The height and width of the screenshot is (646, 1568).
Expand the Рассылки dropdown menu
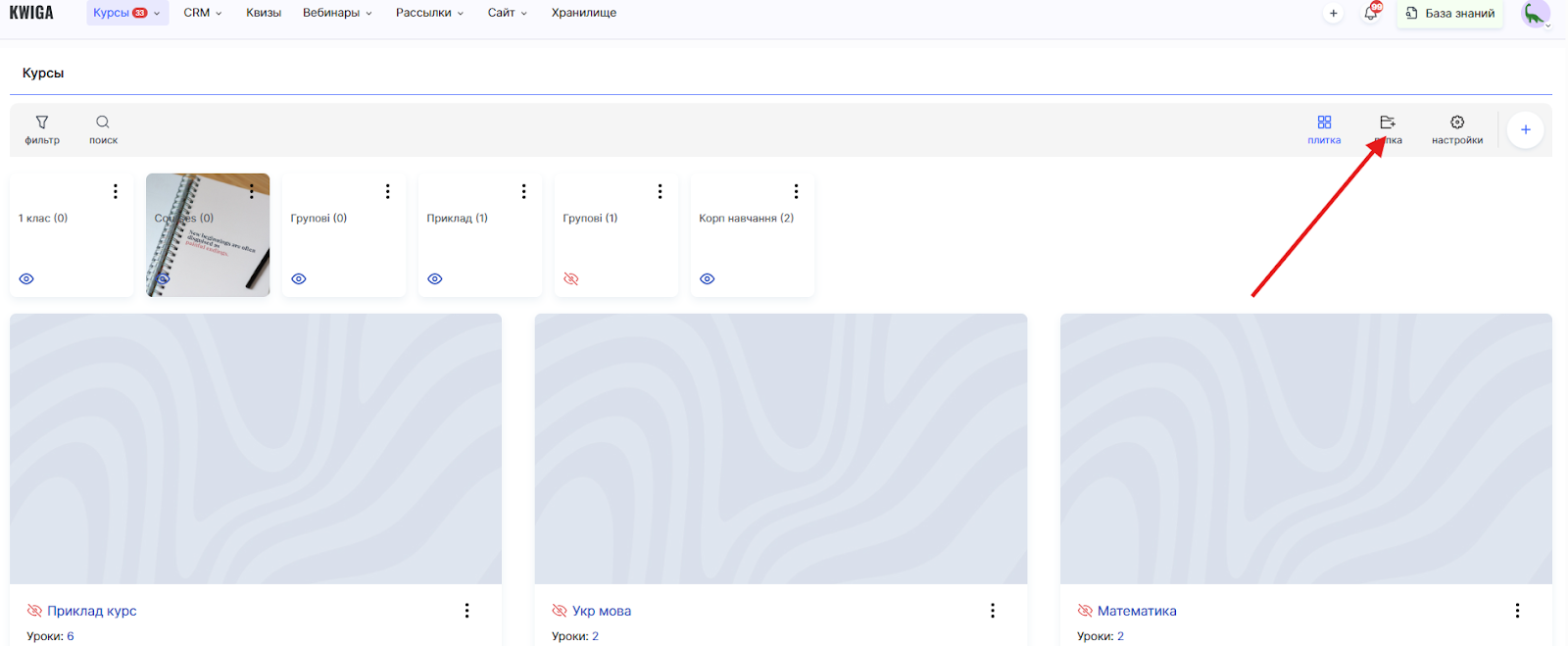[429, 13]
